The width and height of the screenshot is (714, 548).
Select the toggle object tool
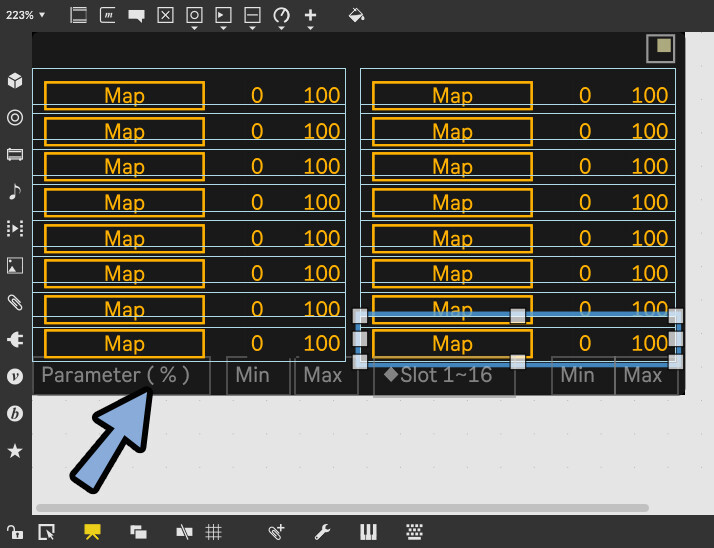[x=165, y=15]
